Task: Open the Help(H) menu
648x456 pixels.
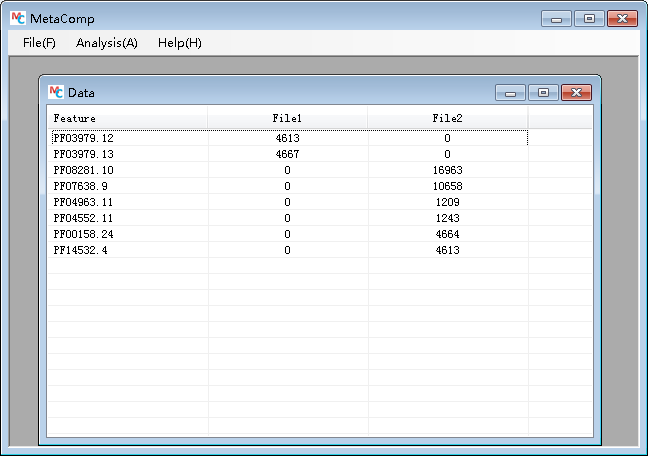Action: [179, 43]
